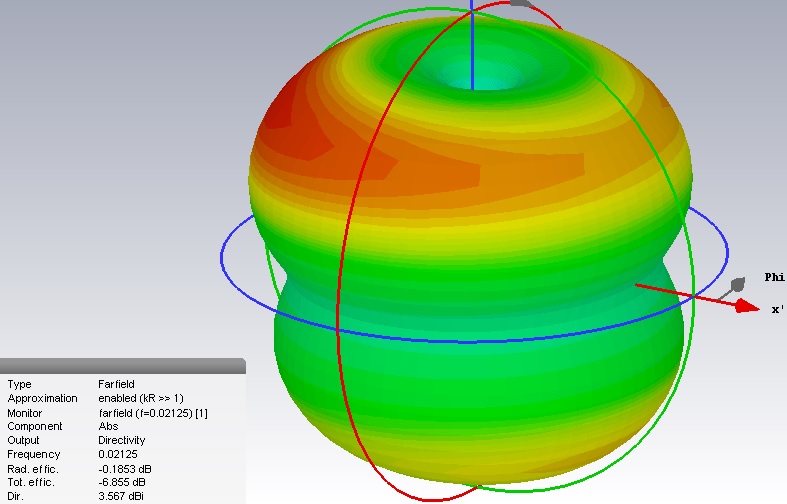Click the 'Phi' axis label
Screen dimensions: 787x504
[x=774, y=277]
